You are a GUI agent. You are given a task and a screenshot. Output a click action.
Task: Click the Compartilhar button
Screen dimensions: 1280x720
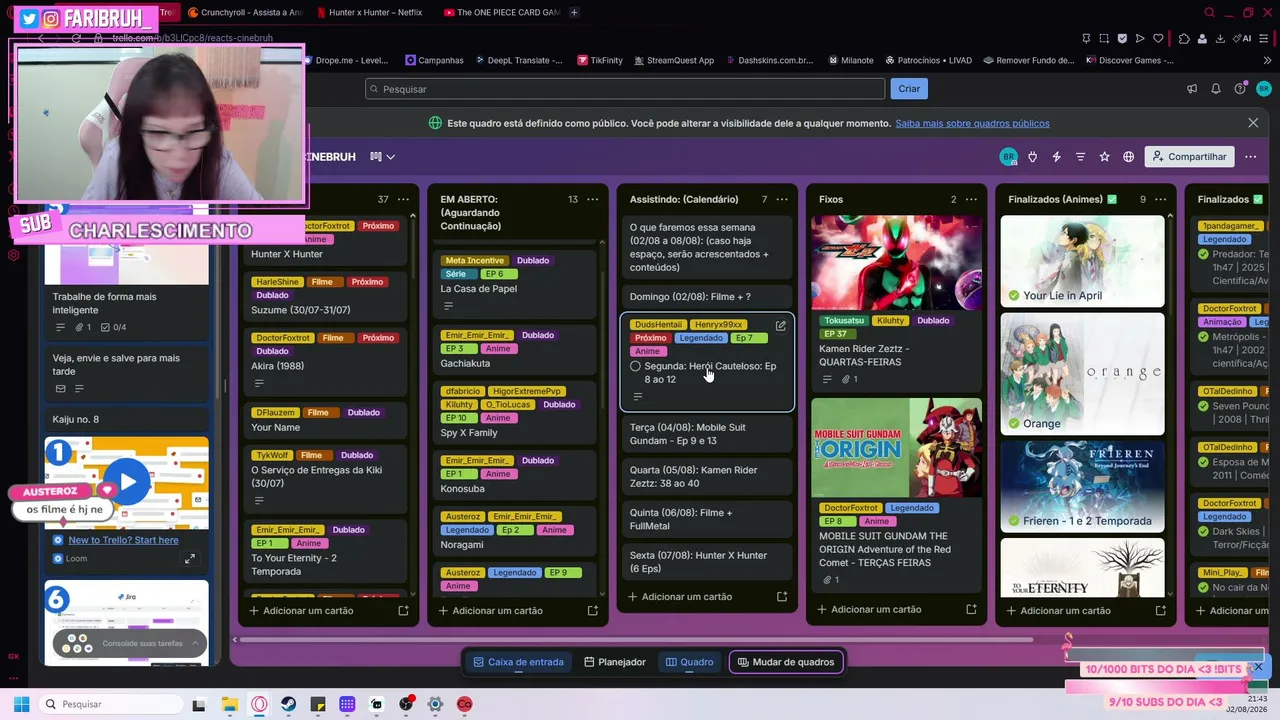tap(1189, 157)
